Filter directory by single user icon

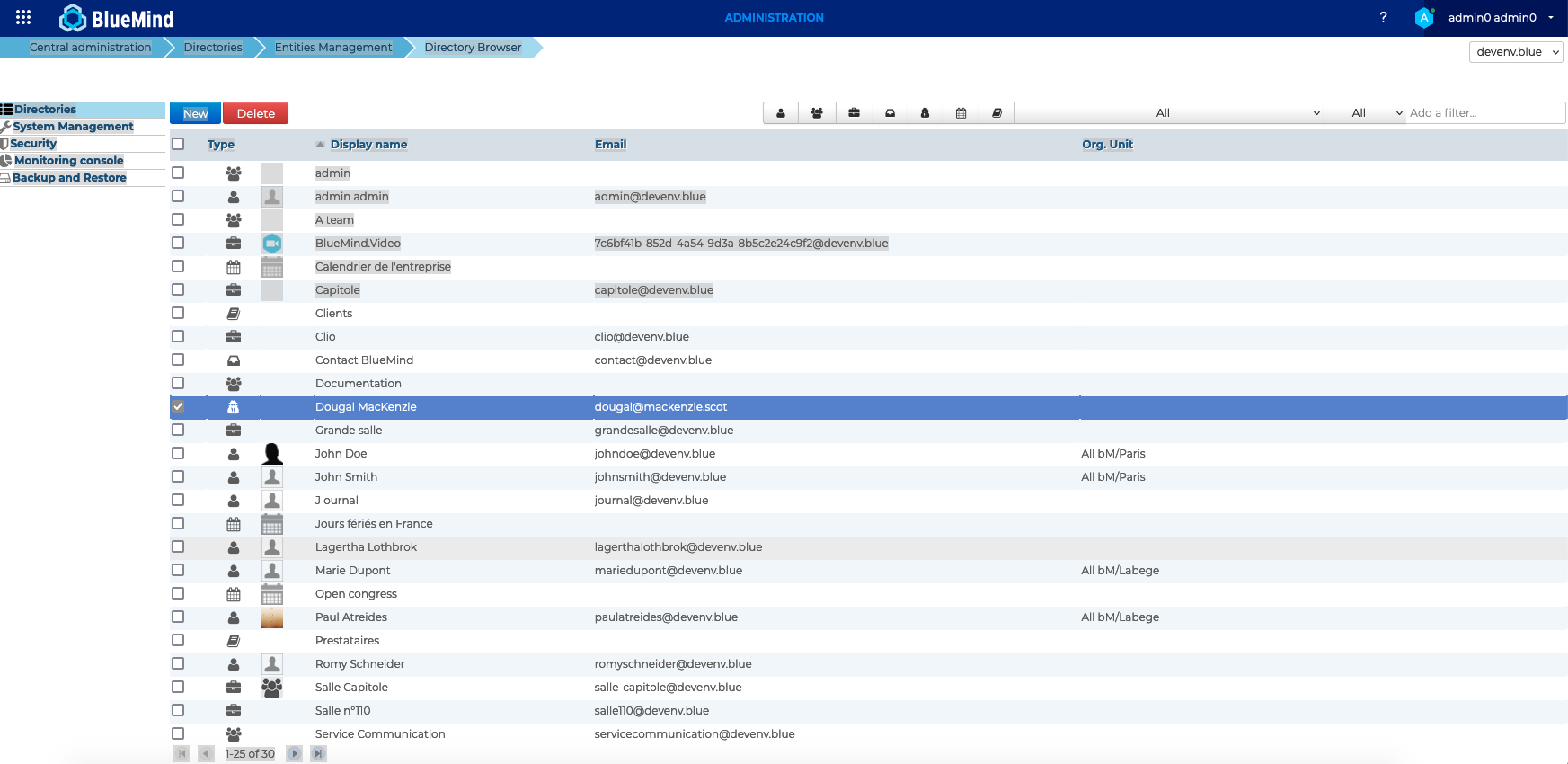tap(781, 113)
